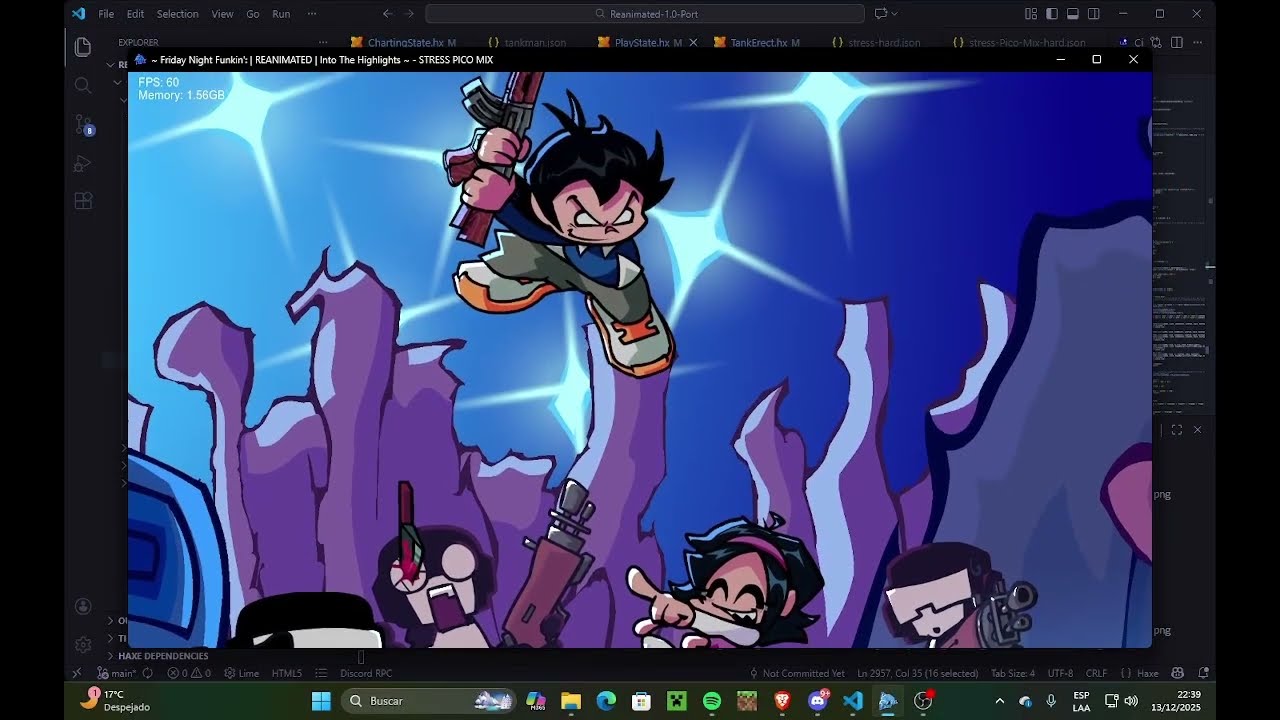The image size is (1280, 720).
Task: Click the taskbar Buscar search box
Action: pos(429,701)
